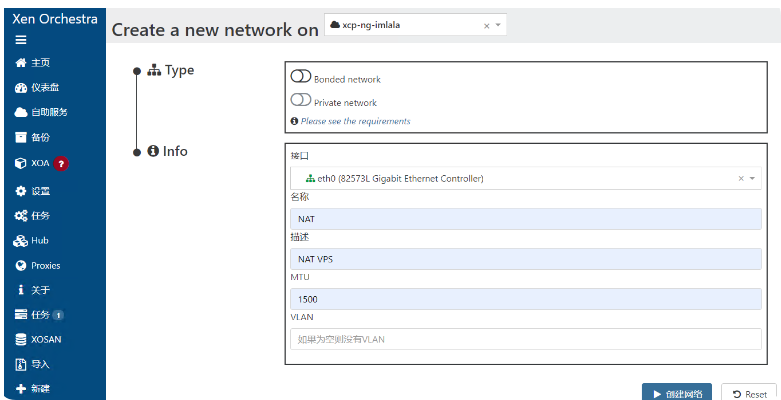The width and height of the screenshot is (781, 400).
Task: Expand the pool selector dropdown arrow
Action: coord(498,25)
